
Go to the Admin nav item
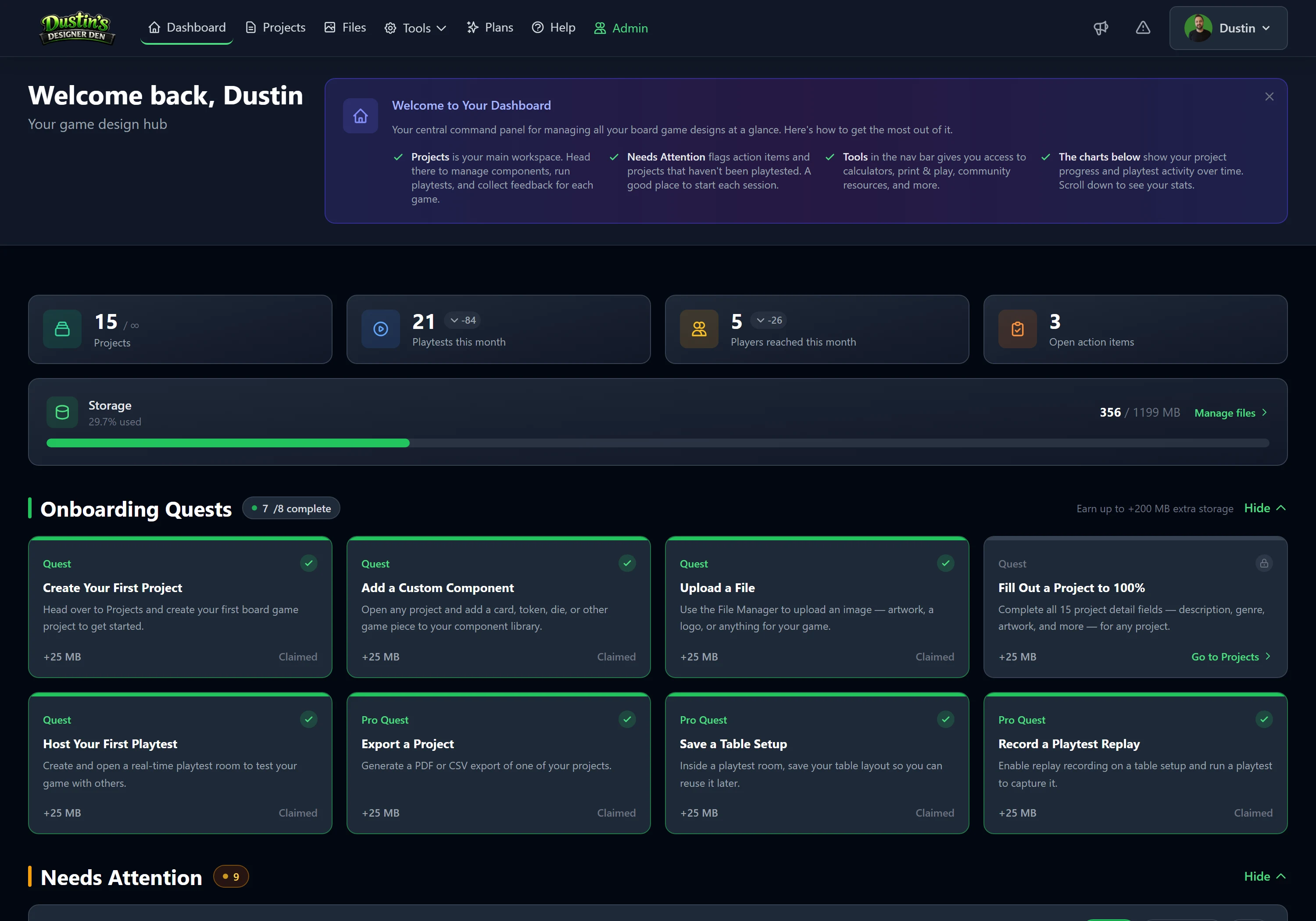coord(621,28)
